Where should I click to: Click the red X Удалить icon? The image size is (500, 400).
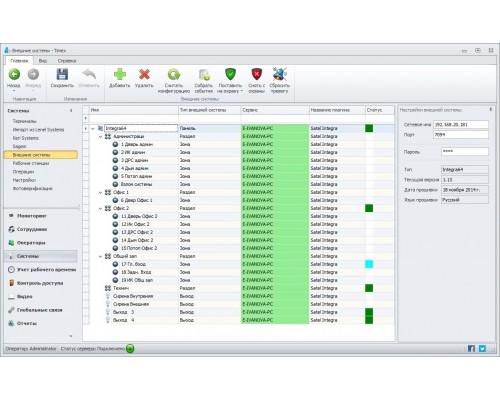point(144,74)
